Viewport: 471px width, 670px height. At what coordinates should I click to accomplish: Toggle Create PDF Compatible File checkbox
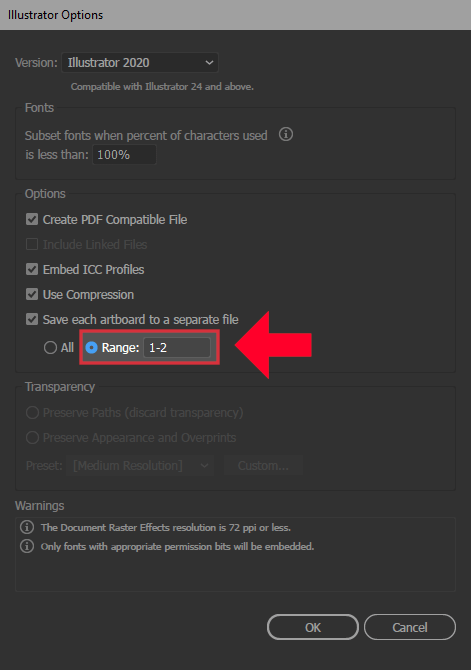pos(32,220)
